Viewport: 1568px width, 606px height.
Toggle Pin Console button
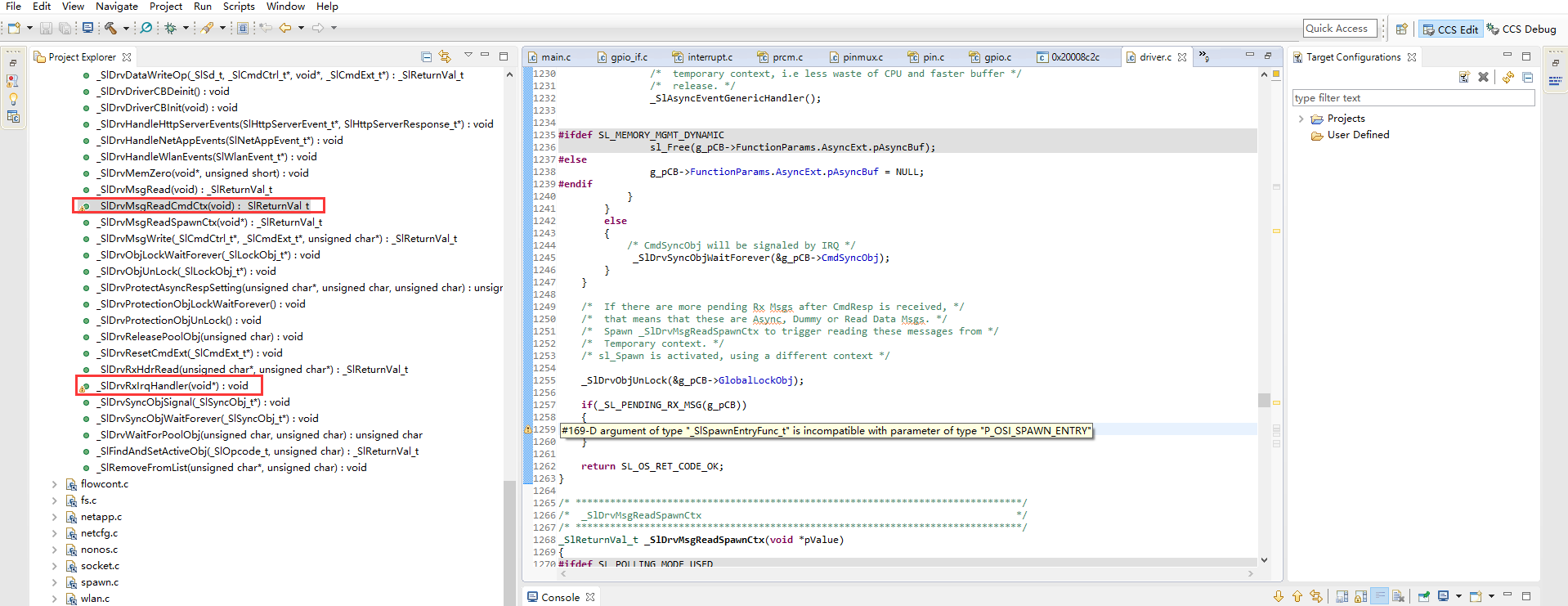1423,596
